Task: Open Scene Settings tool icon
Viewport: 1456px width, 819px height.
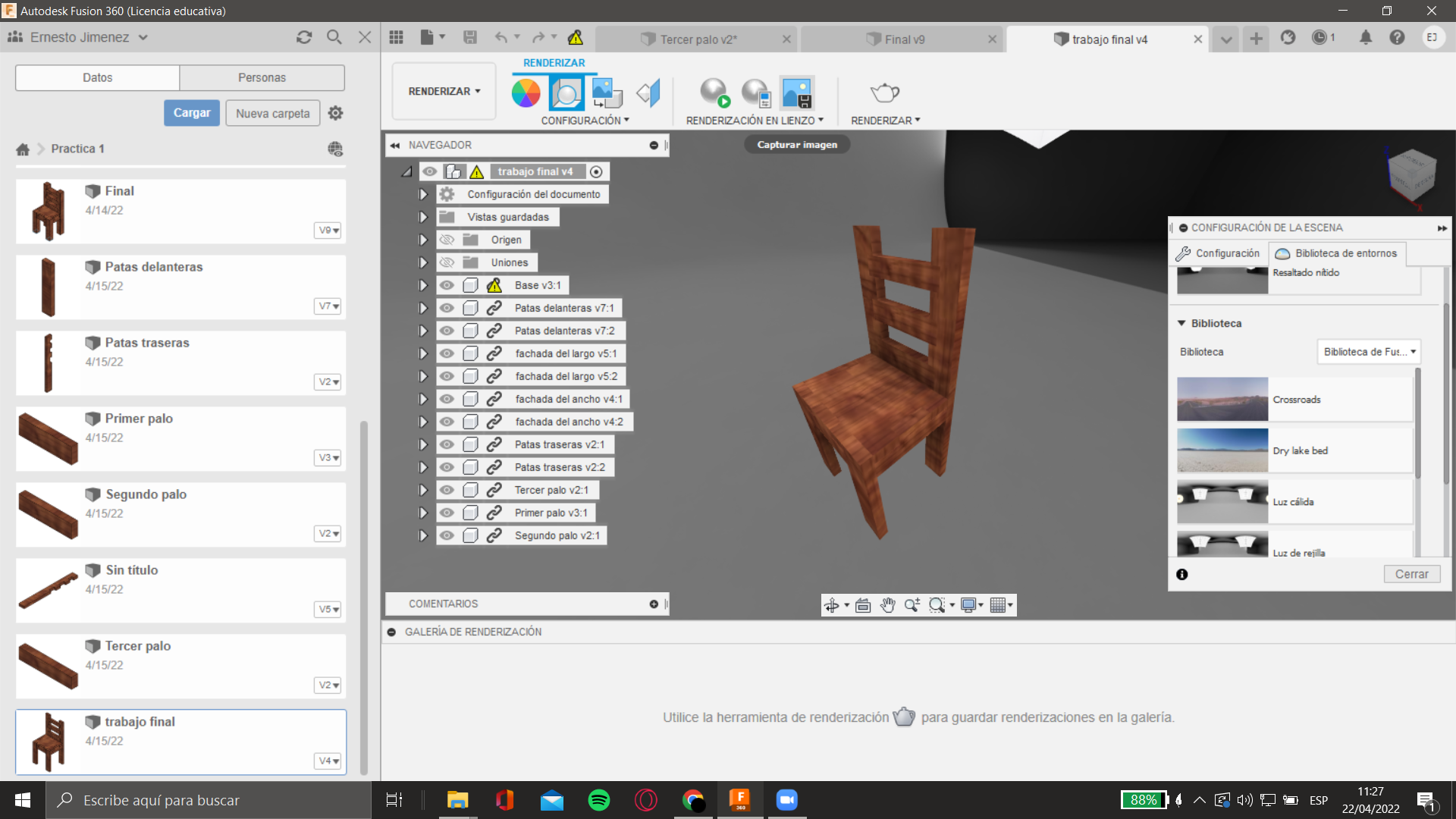Action: (566, 93)
